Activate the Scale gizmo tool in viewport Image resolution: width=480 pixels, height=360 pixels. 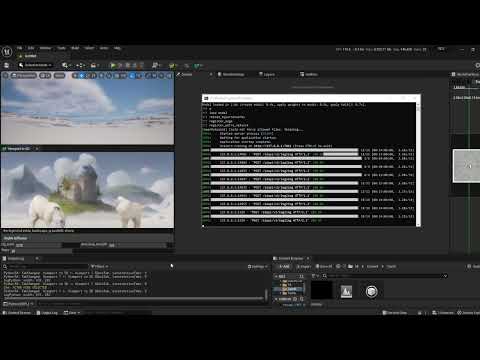click(x=94, y=76)
